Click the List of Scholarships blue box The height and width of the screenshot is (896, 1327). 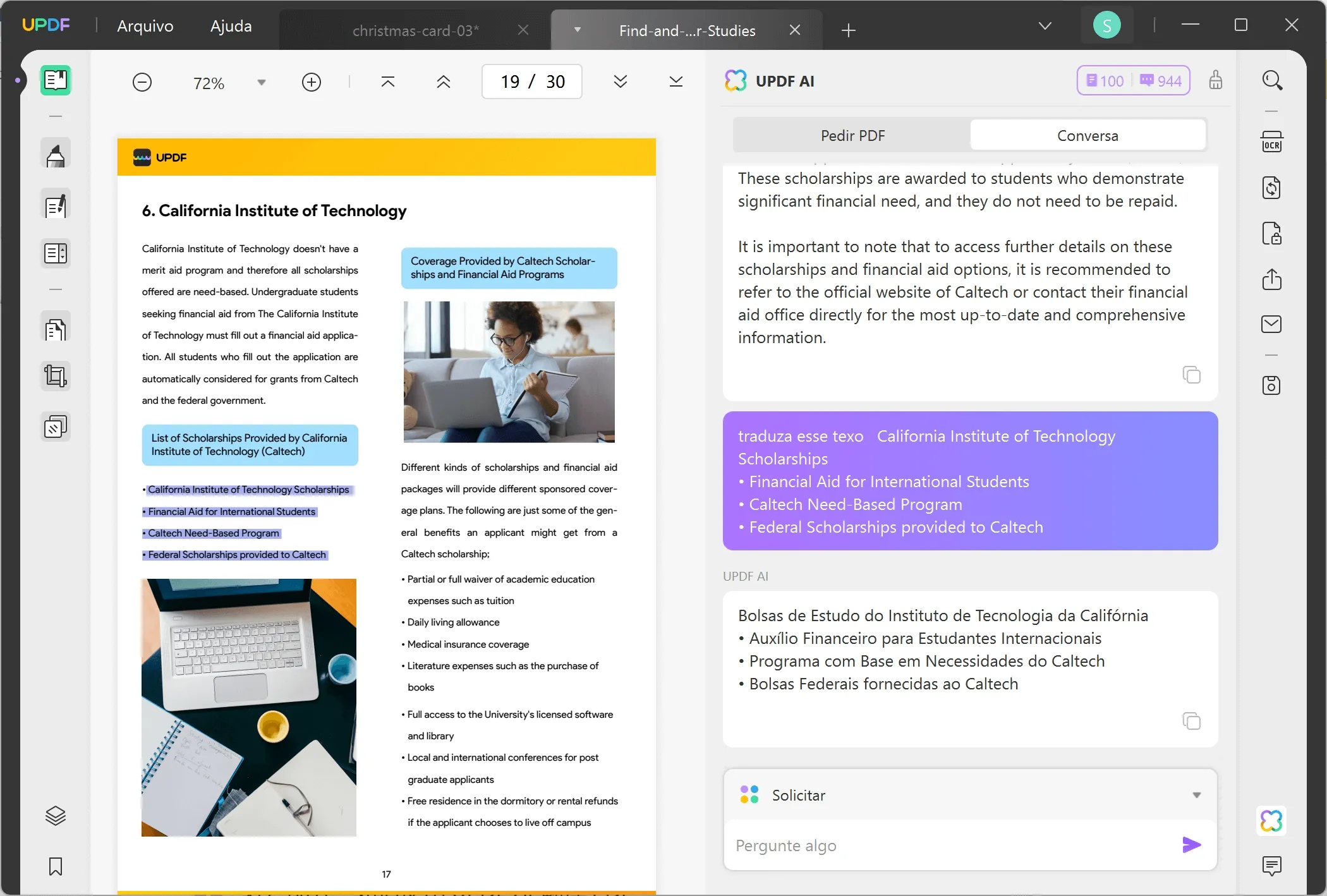[x=250, y=445]
